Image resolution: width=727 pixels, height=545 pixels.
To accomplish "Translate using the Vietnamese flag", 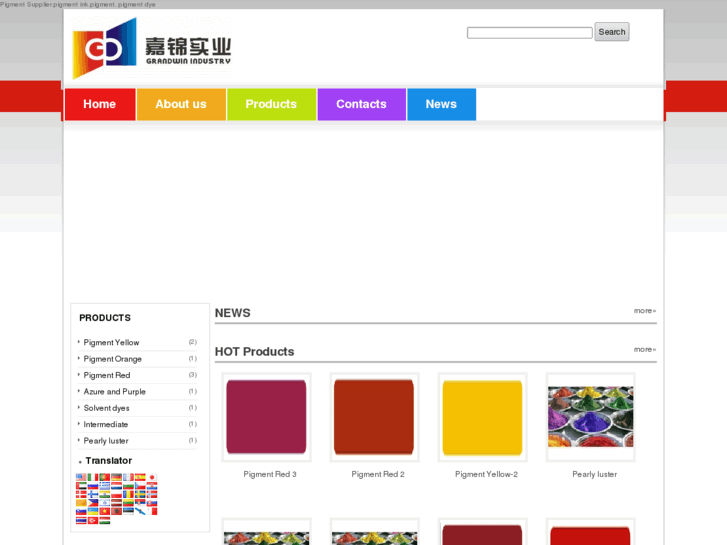I will 105,511.
